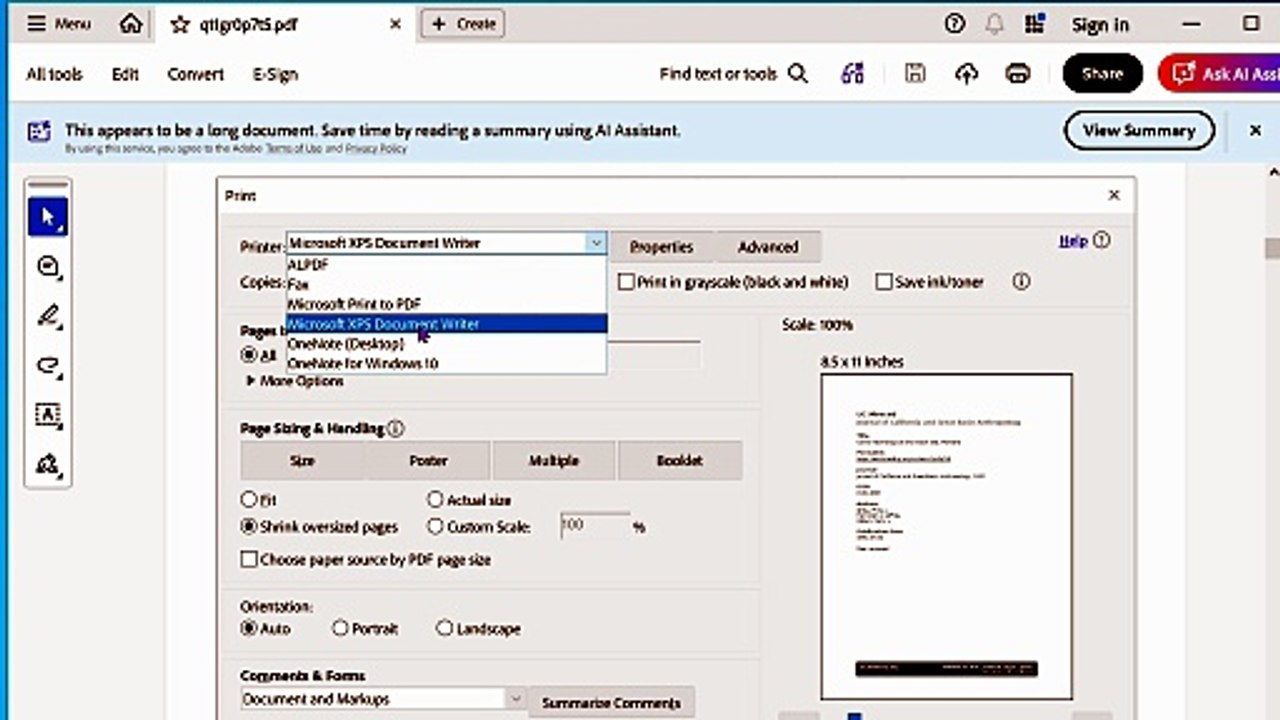Viewport: 1280px width, 720px height.
Task: Select the Custom Scale radio button
Action: pos(435,526)
